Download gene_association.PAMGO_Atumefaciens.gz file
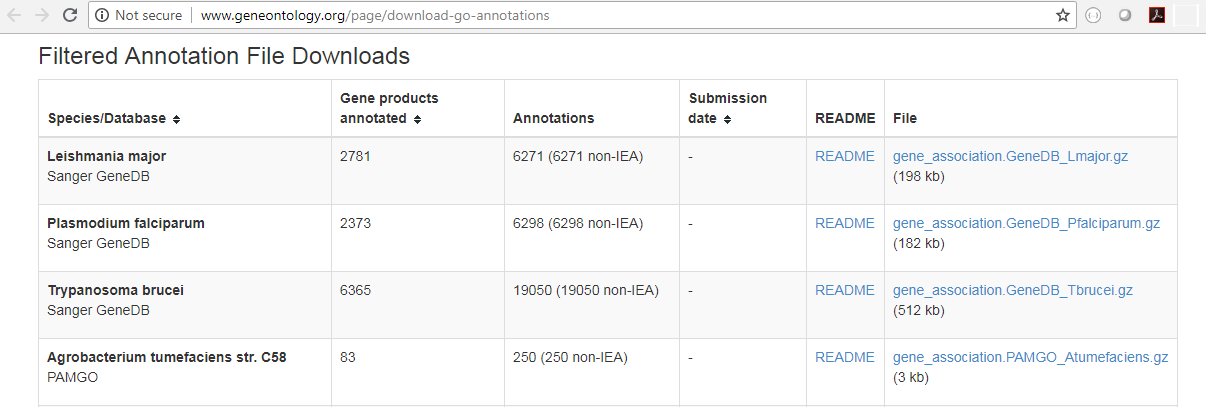 tap(1030, 357)
